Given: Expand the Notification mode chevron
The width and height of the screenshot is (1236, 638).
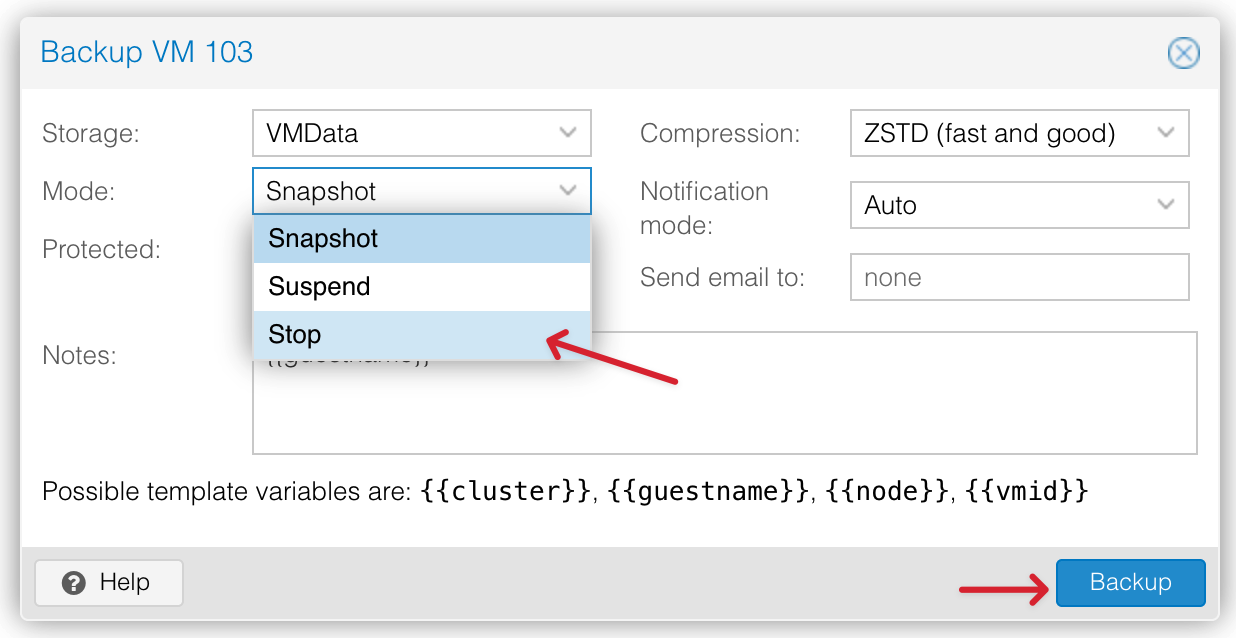Looking at the screenshot, I should (1165, 205).
